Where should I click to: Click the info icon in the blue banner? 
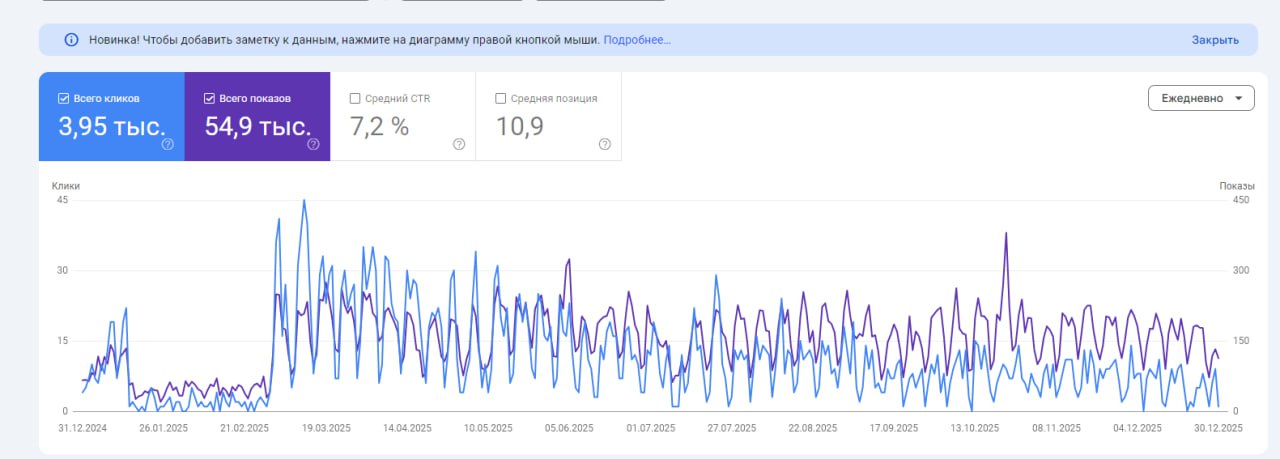(71, 40)
